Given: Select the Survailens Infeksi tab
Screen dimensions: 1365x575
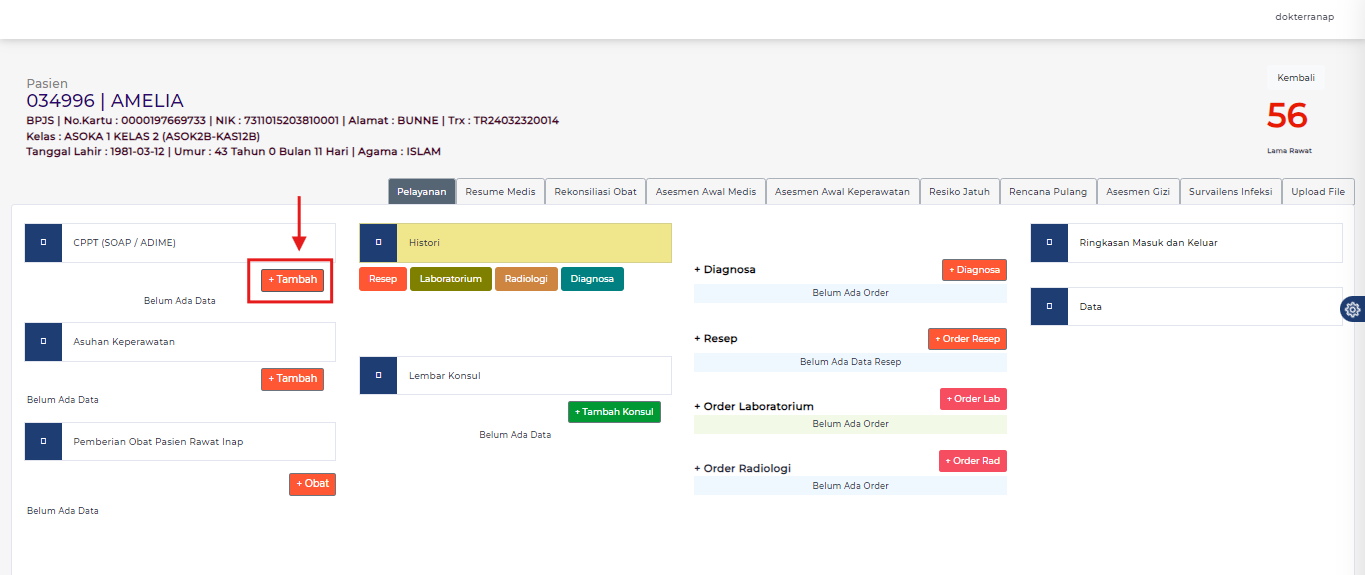Looking at the screenshot, I should point(1230,192).
